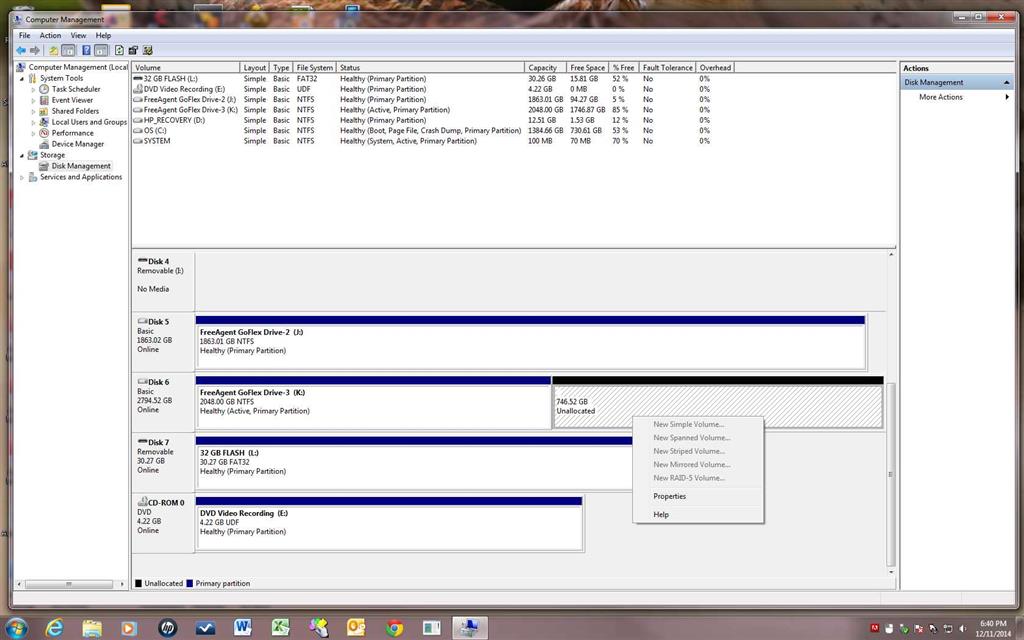Collapse the Storage tree node

[x=22, y=155]
